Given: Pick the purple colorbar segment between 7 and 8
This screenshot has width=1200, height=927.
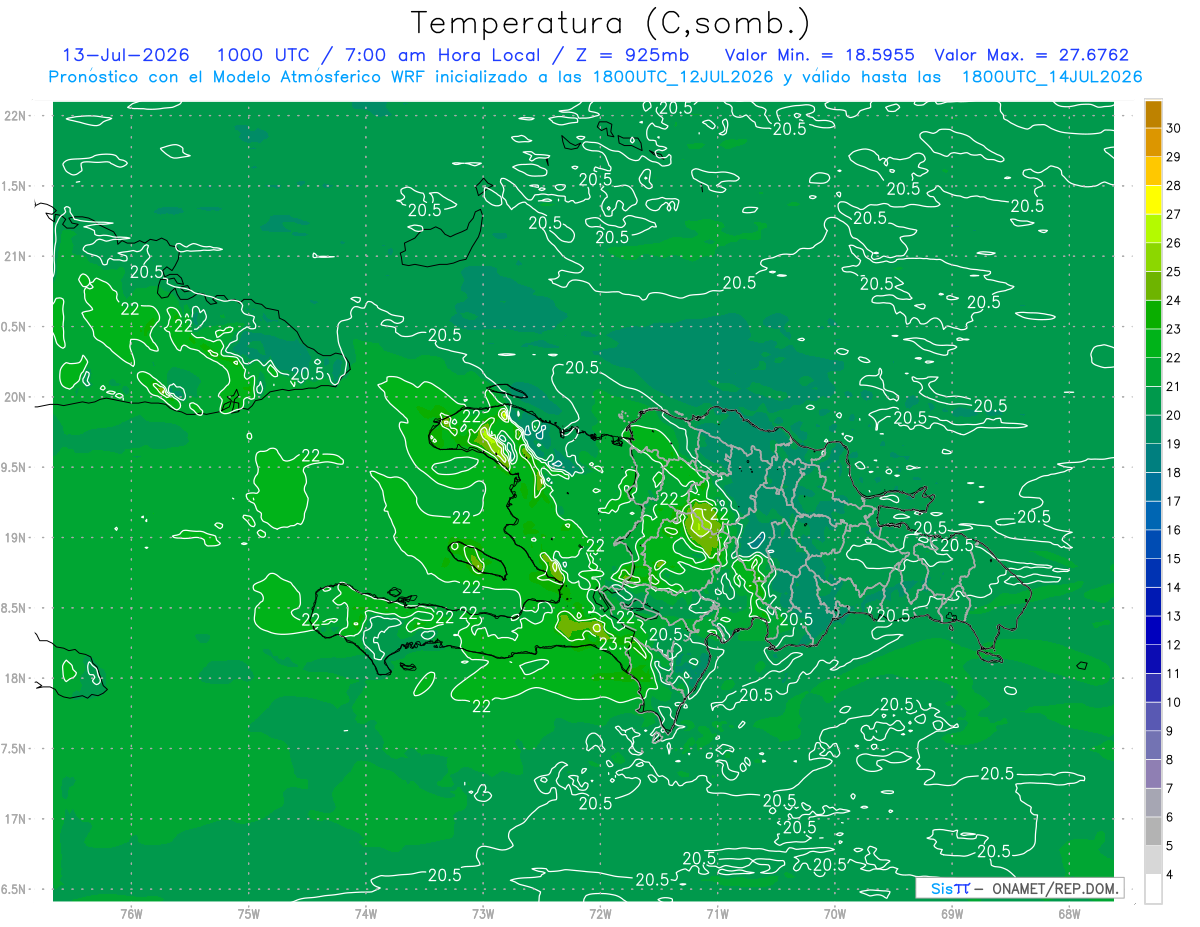Looking at the screenshot, I should [x=1153, y=775].
